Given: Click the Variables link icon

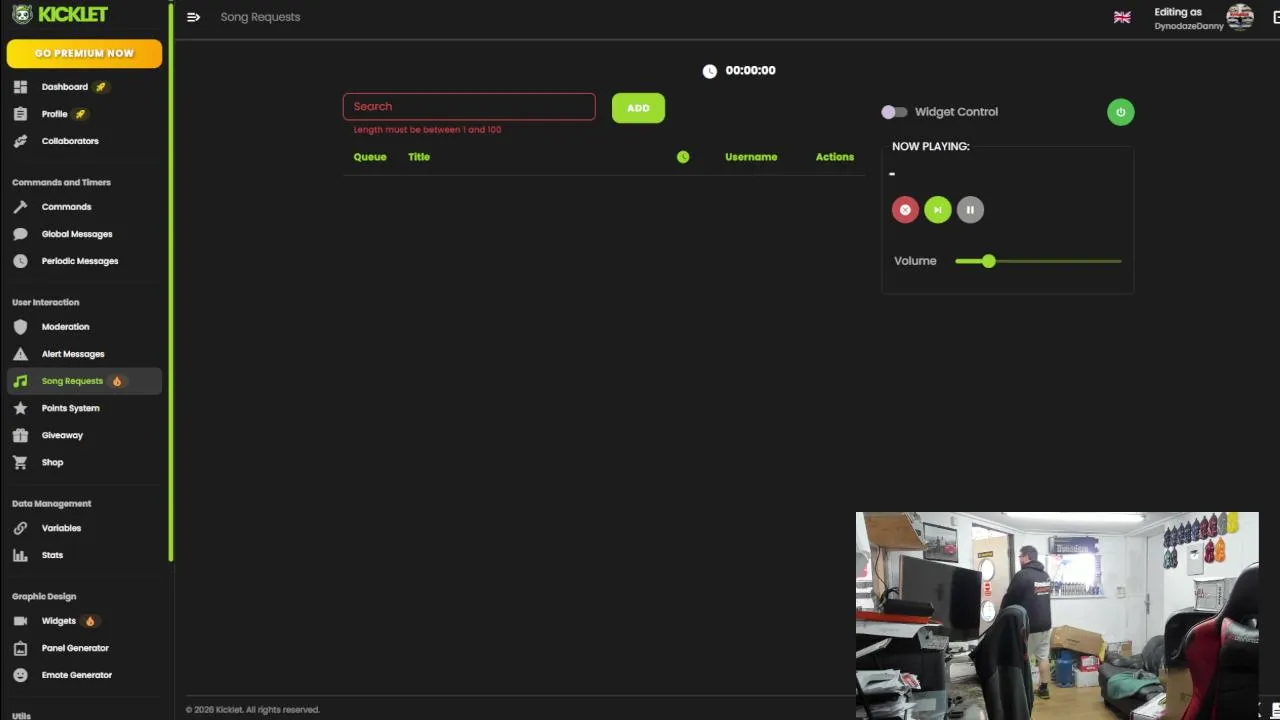Looking at the screenshot, I should (x=20, y=528).
